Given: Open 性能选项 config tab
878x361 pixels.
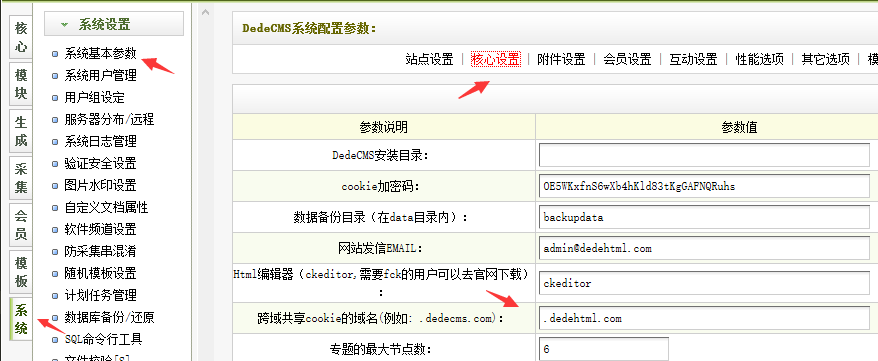Looking at the screenshot, I should tap(759, 59).
